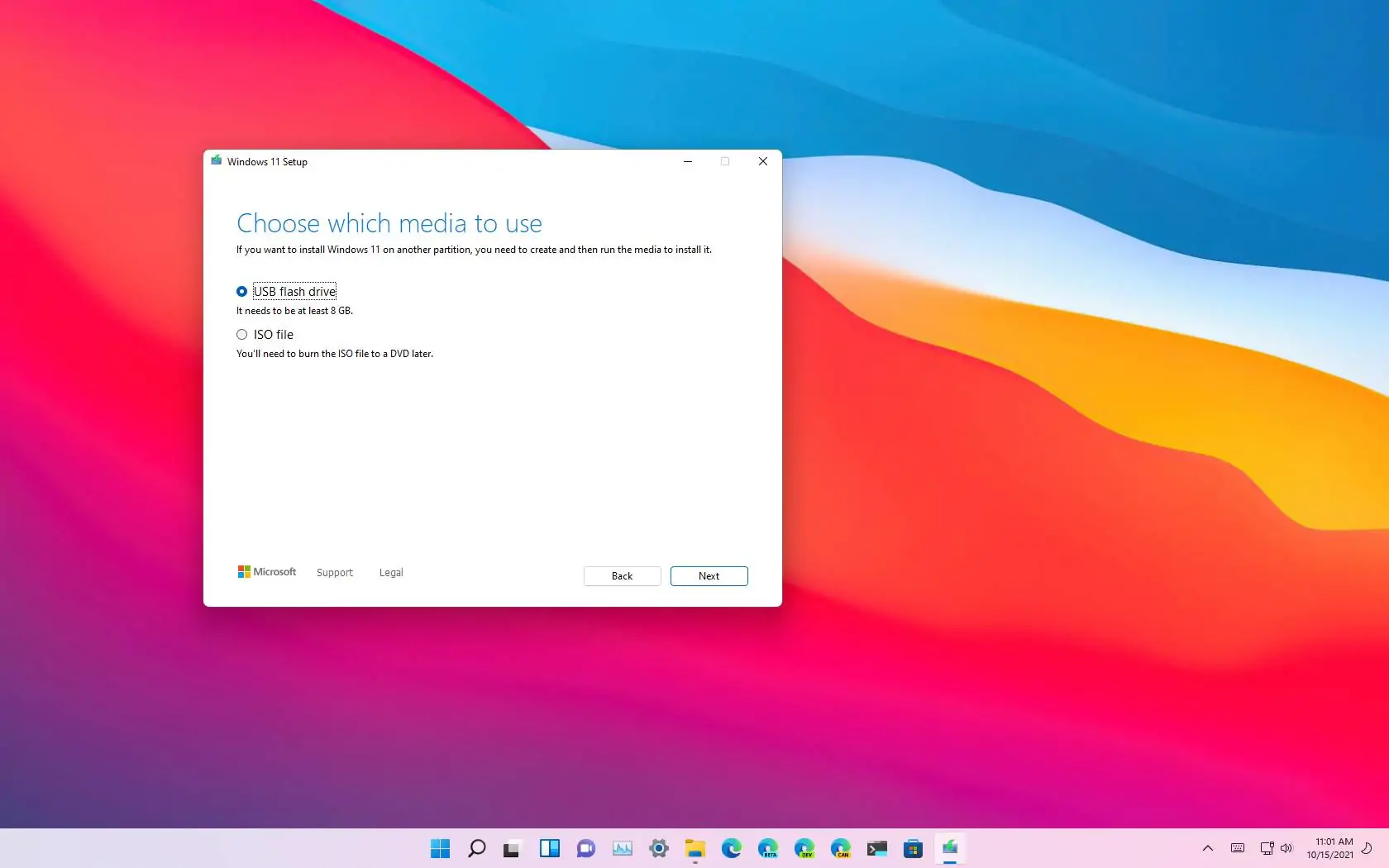Screen dimensions: 1389x868
Task: Click the 'Choose which media to use' heading
Action: click(389, 223)
